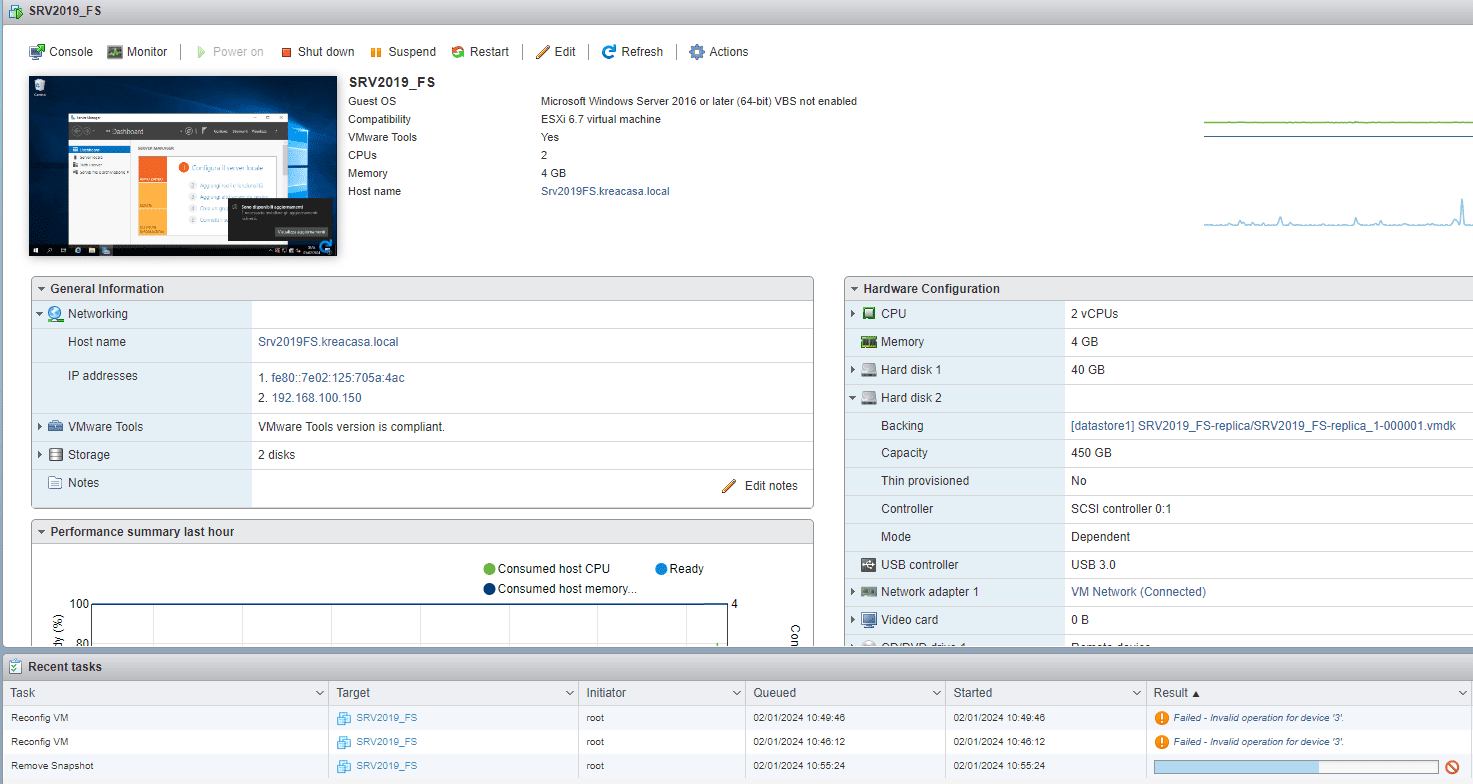Collapse the Networking section
The width and height of the screenshot is (1473, 784).
coord(41,312)
